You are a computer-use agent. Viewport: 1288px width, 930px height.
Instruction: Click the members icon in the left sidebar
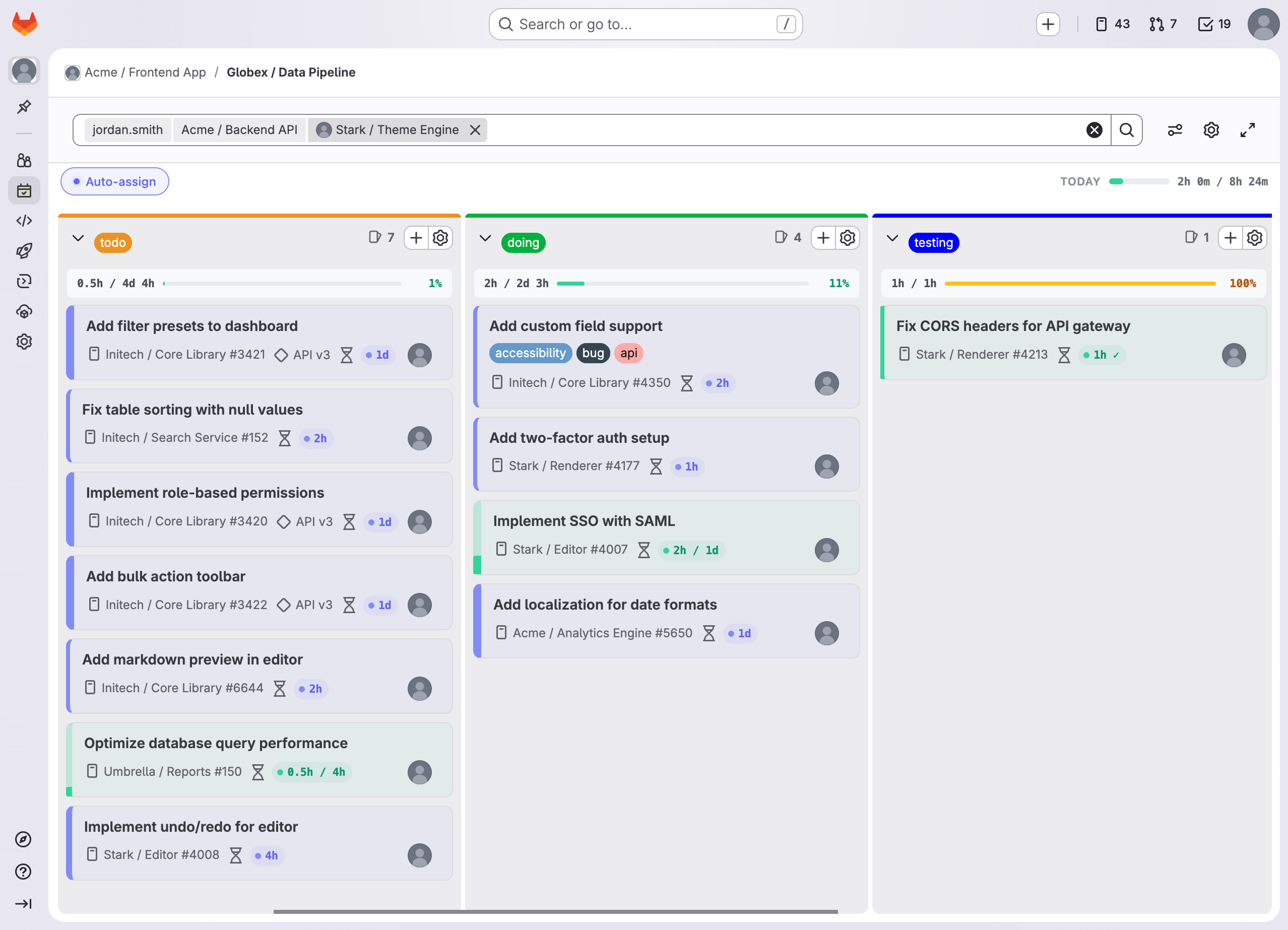[24, 161]
